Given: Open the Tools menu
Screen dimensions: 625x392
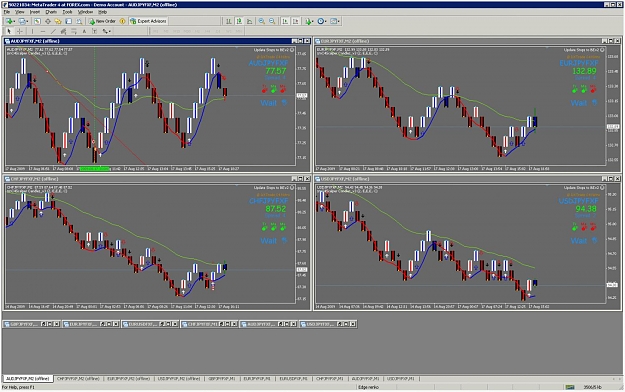Looking at the screenshot, I should [x=67, y=12].
